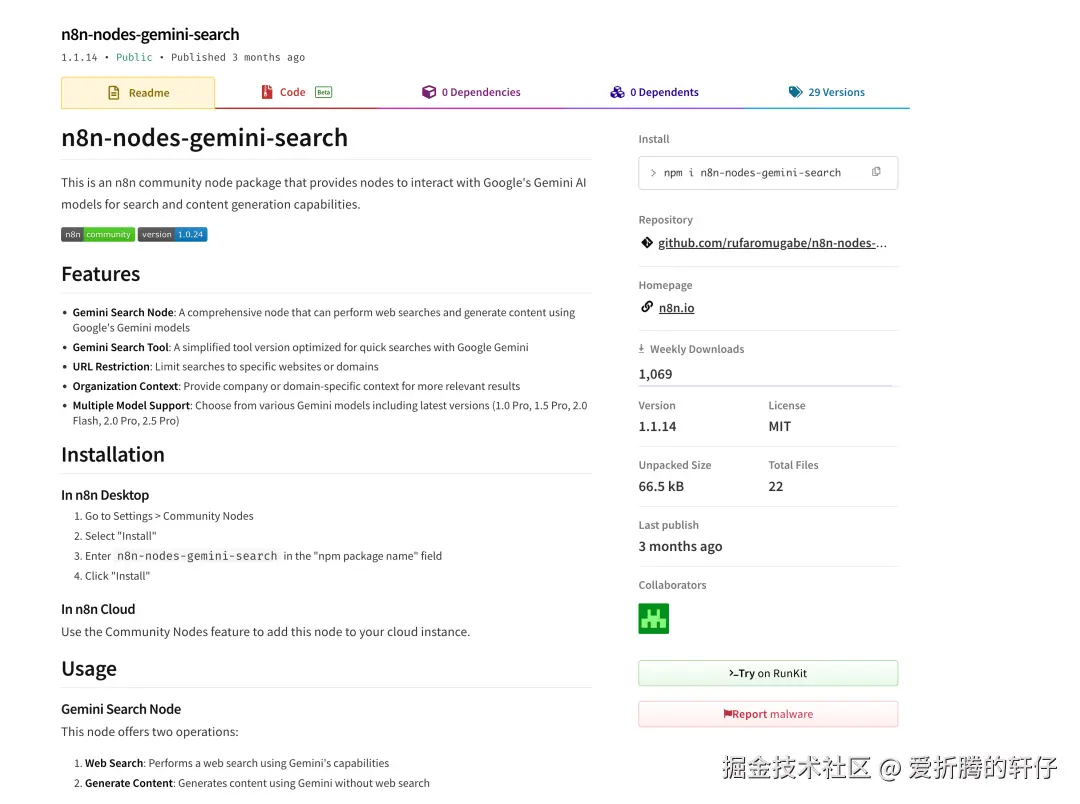Click the Gemini Search Node subheading under Usage

tap(121, 709)
